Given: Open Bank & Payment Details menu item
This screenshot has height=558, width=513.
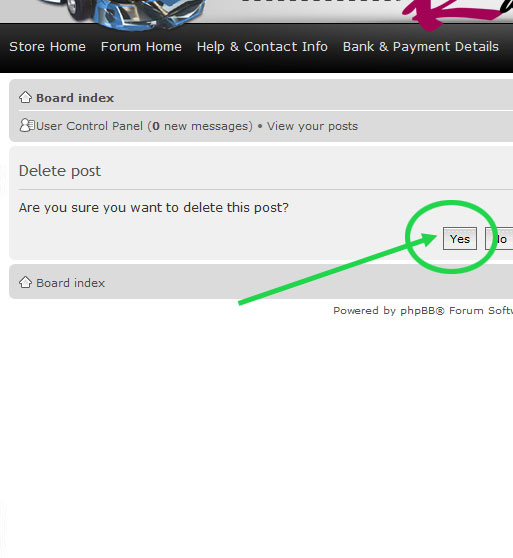Looking at the screenshot, I should tap(421, 47).
